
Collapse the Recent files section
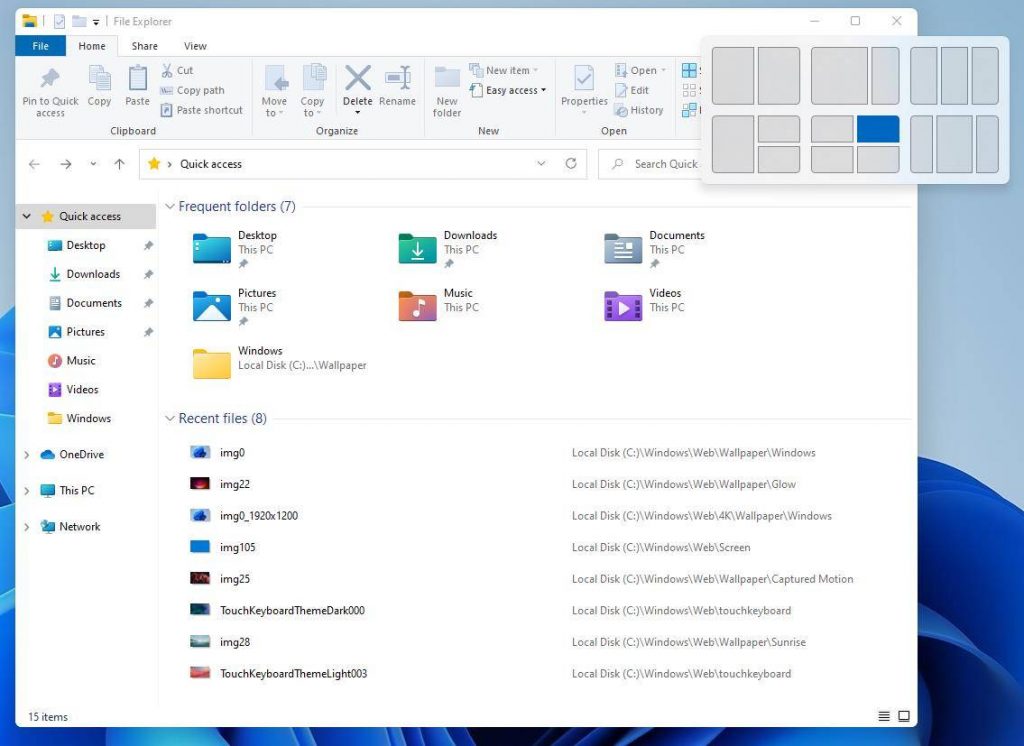tap(169, 418)
